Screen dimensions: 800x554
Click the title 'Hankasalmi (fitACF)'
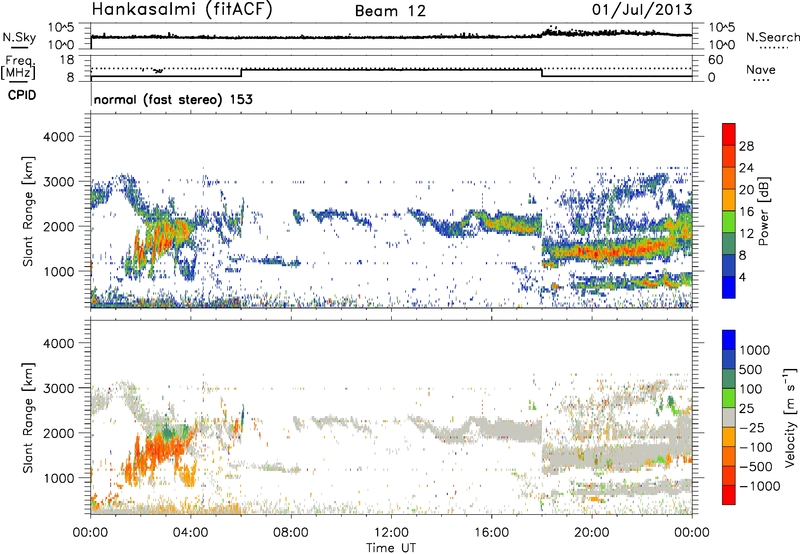[182, 10]
